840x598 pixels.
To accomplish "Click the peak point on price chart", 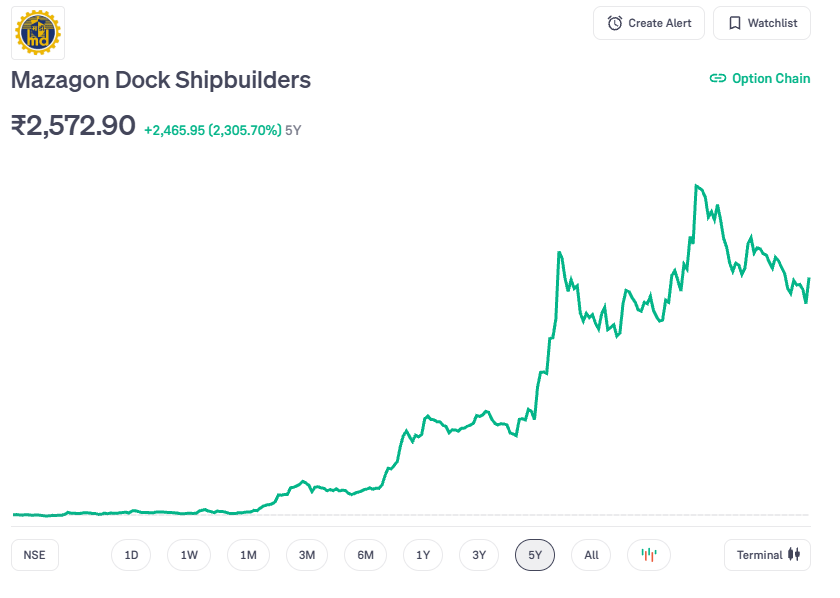I will [696, 186].
